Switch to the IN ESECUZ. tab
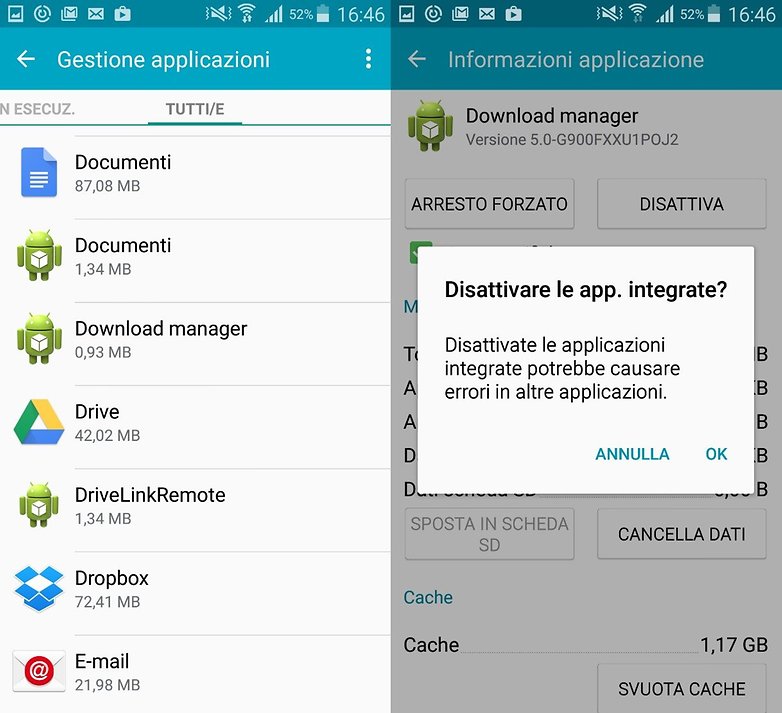The height and width of the screenshot is (713, 782). (37, 109)
